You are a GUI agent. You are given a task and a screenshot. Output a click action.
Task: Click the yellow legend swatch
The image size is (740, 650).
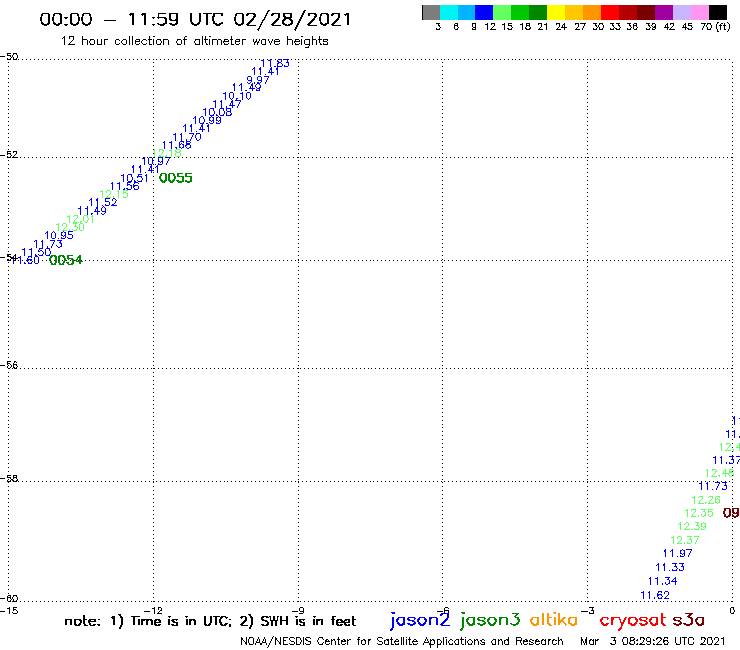tap(556, 12)
